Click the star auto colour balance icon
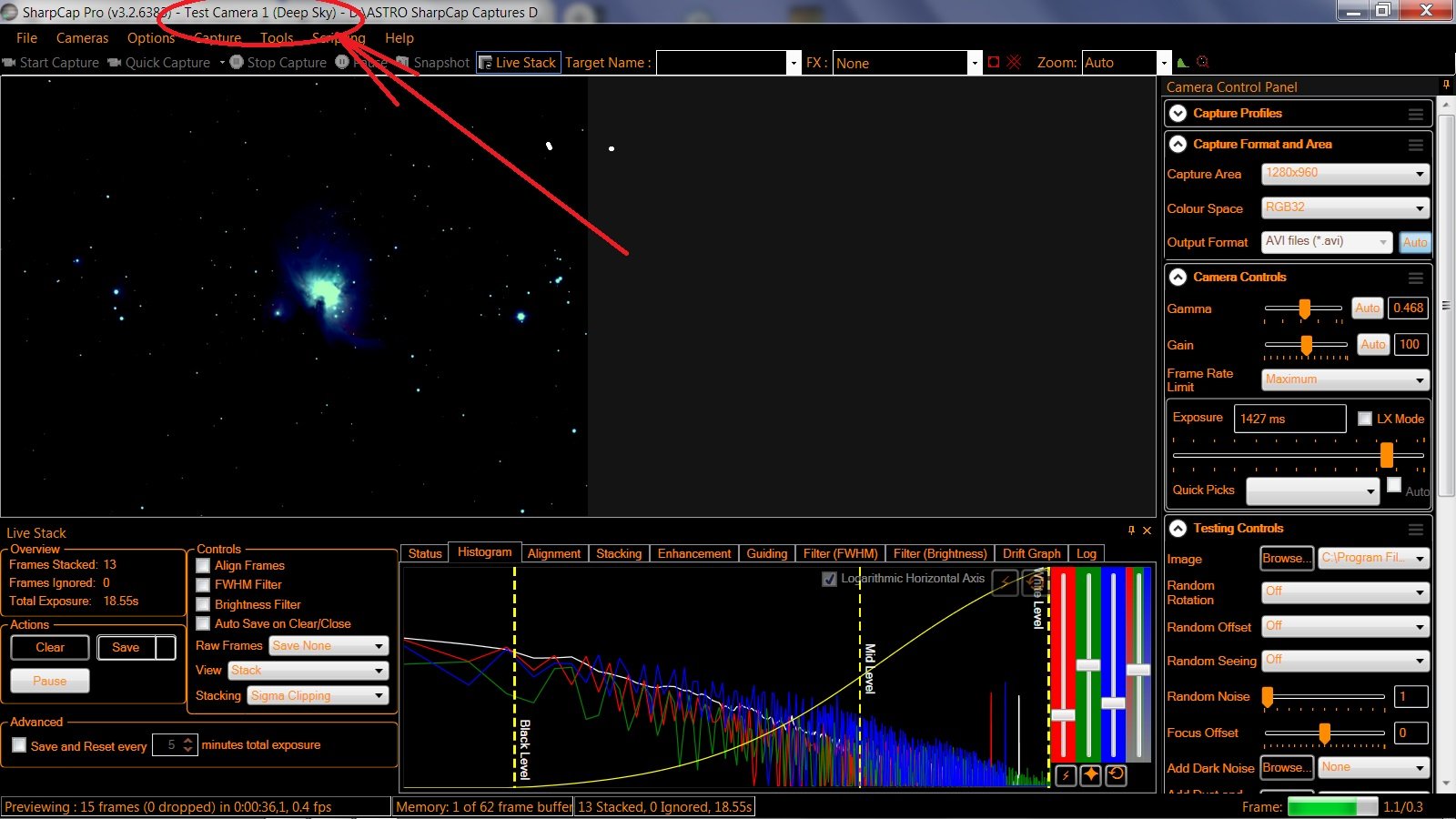Image resolution: width=1456 pixels, height=819 pixels. [1090, 775]
